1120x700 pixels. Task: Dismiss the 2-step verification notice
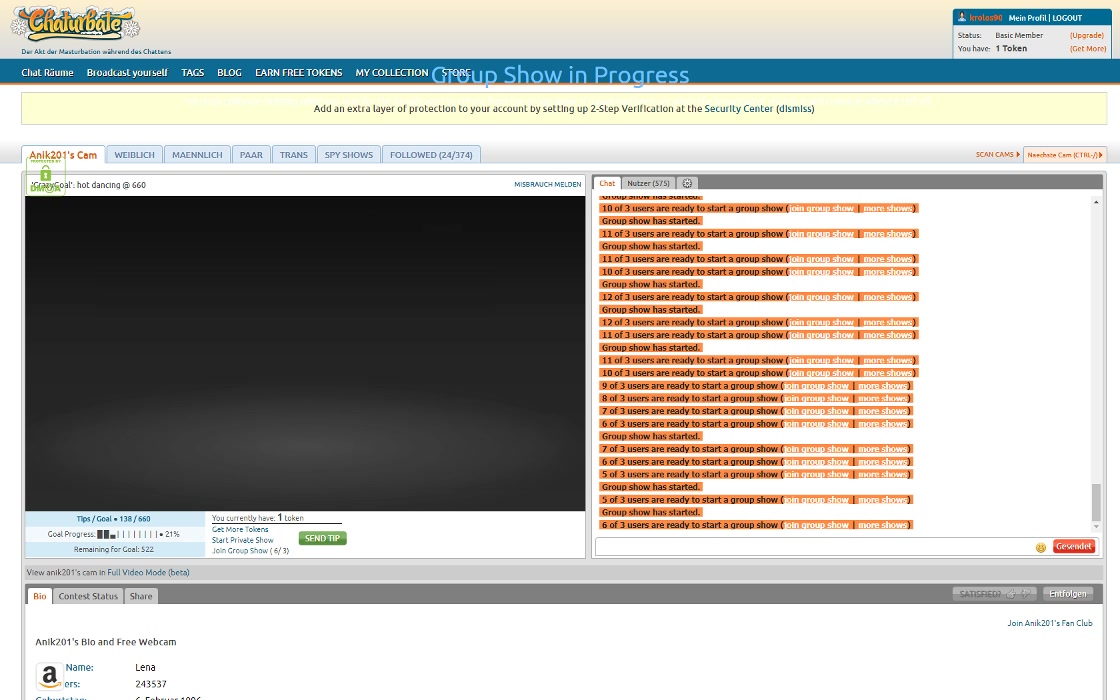[794, 109]
